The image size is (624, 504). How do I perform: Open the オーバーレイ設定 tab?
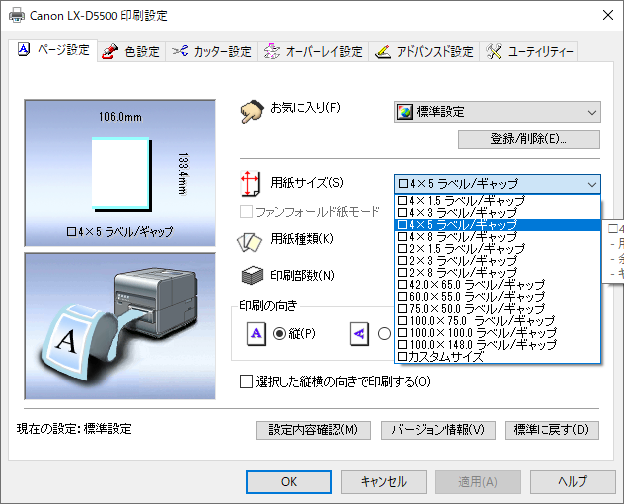tap(313, 51)
